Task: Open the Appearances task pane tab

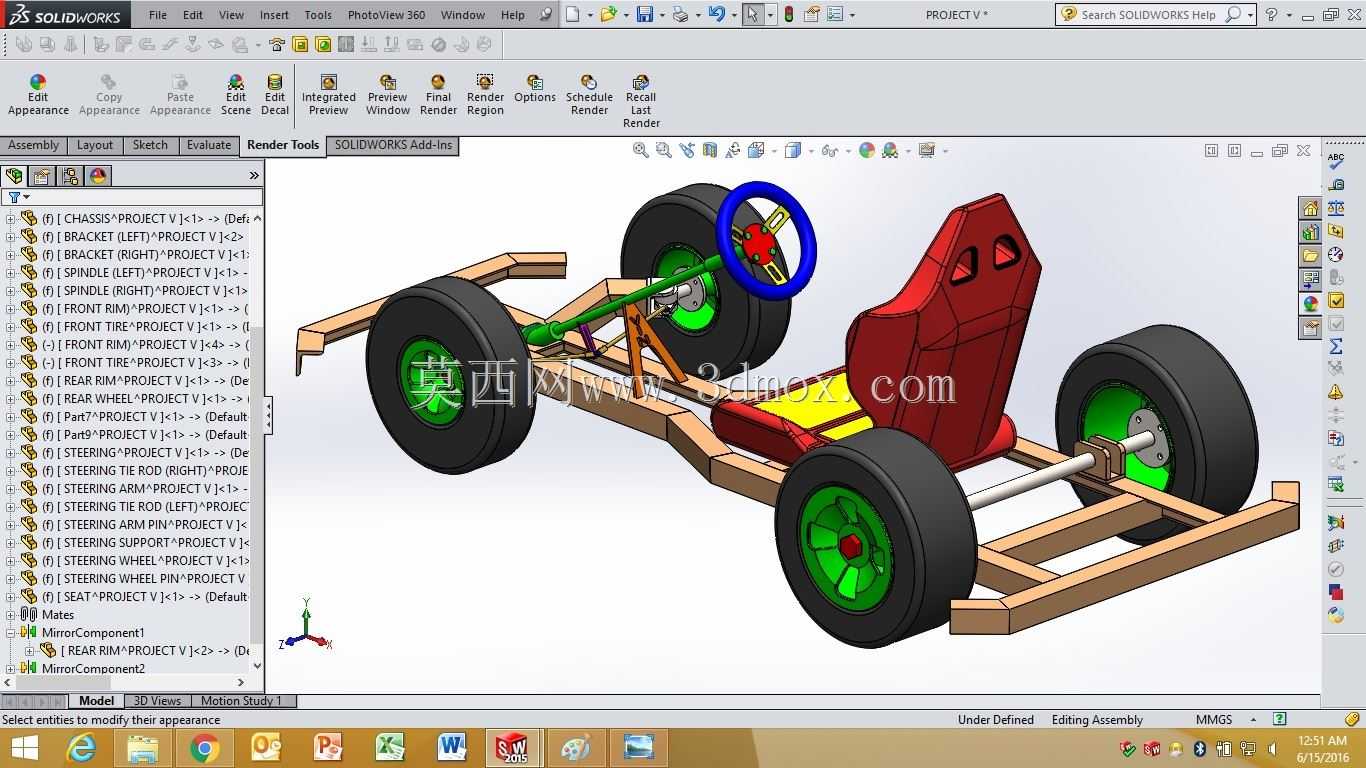Action: (1310, 303)
